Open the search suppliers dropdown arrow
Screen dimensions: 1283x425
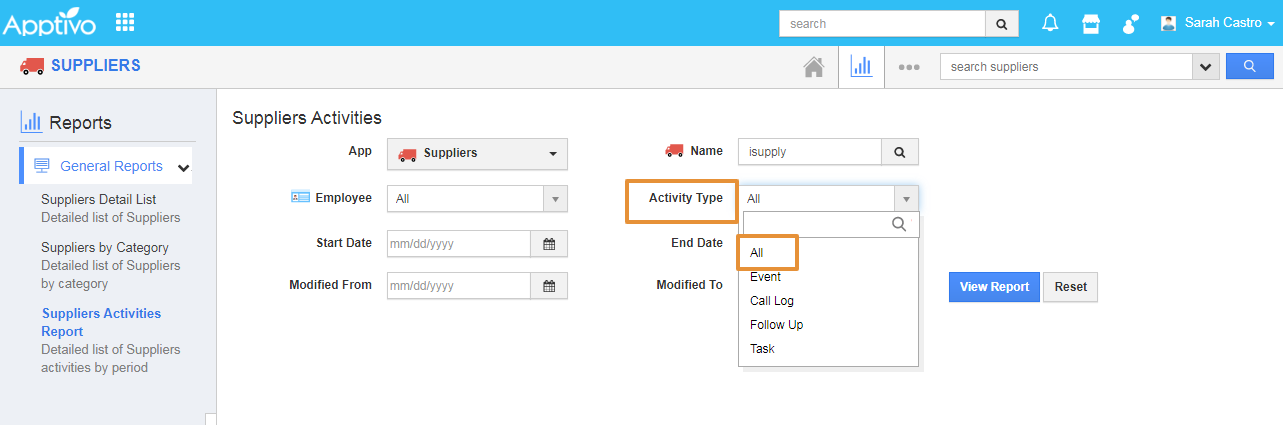pos(1205,67)
